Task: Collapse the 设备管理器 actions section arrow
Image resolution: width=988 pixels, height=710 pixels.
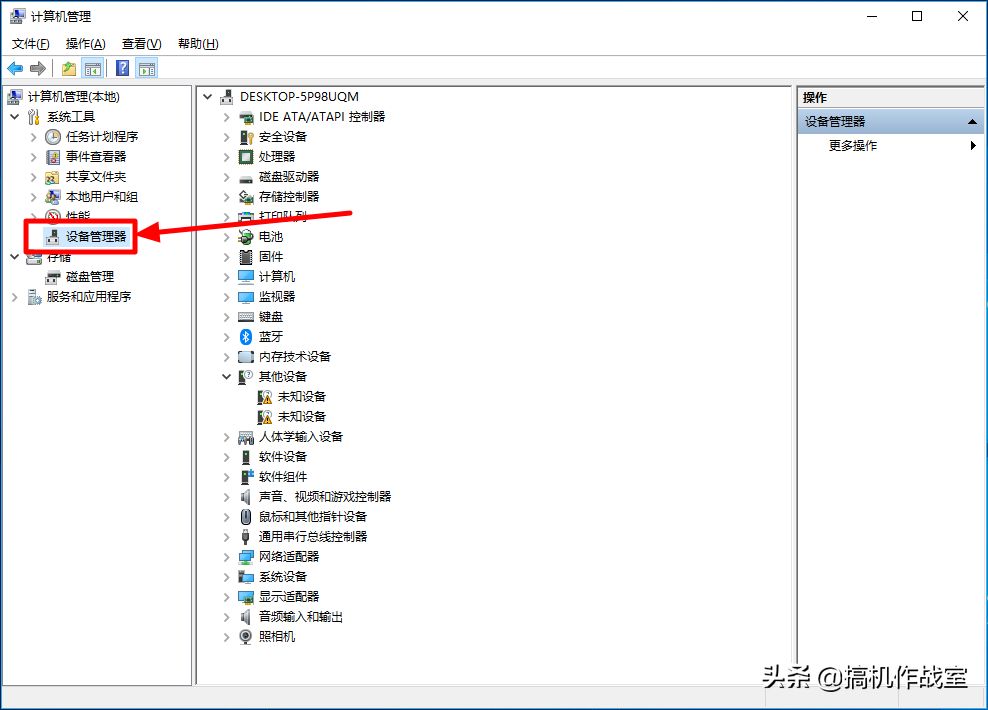Action: coord(972,122)
